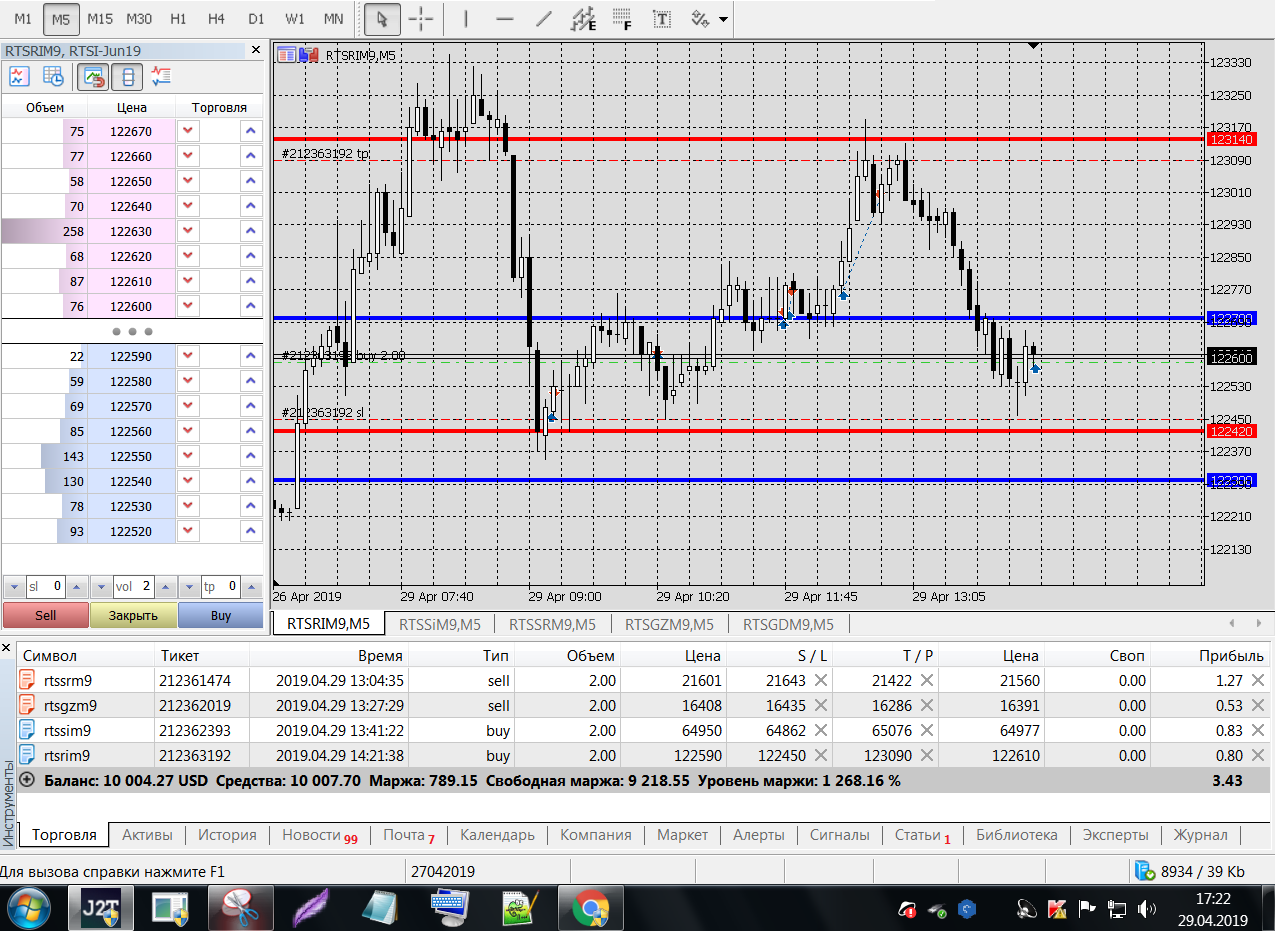Open Time and Sales in the depth panel
The width and height of the screenshot is (1275, 931).
click(54, 76)
